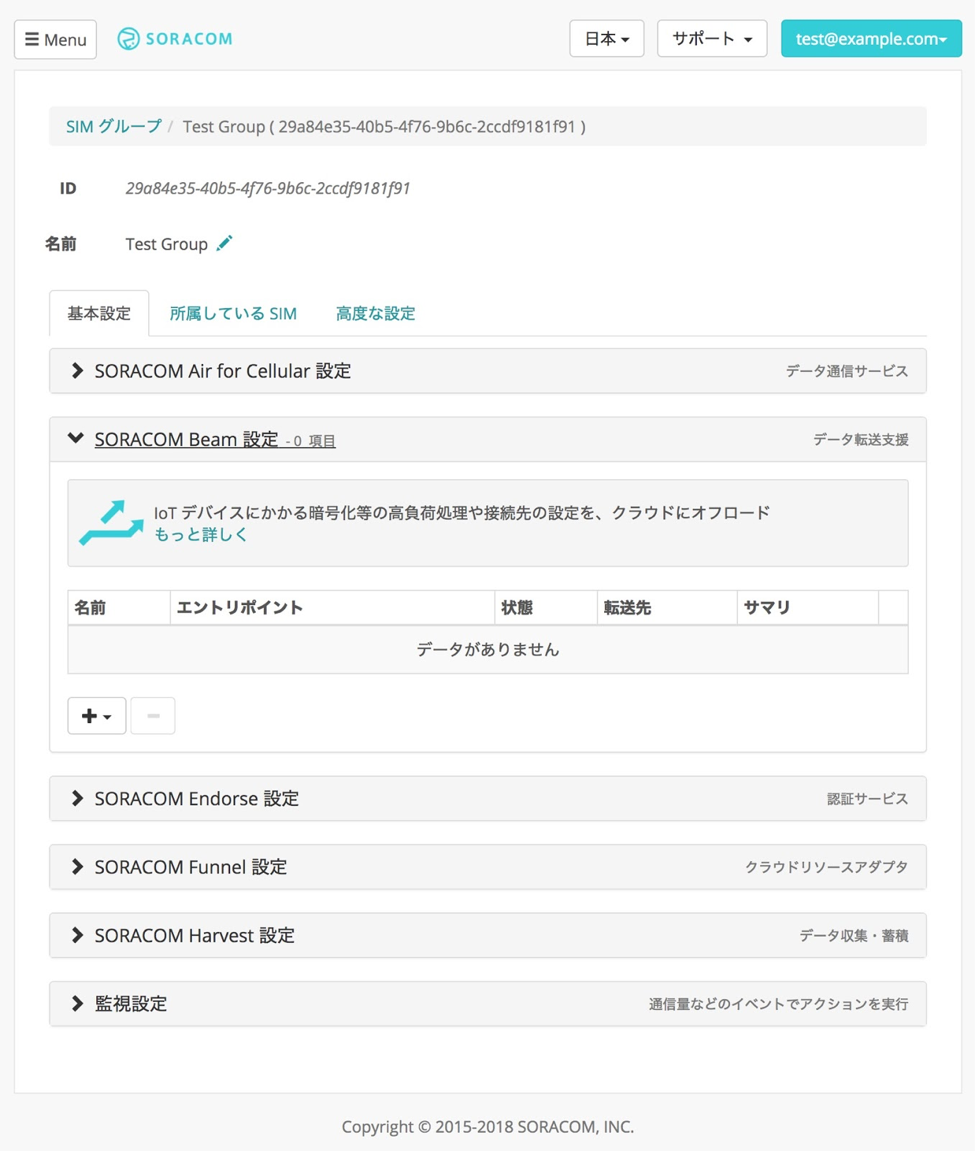Open the test@example.com account menu
The height and width of the screenshot is (1151, 975).
click(x=871, y=39)
